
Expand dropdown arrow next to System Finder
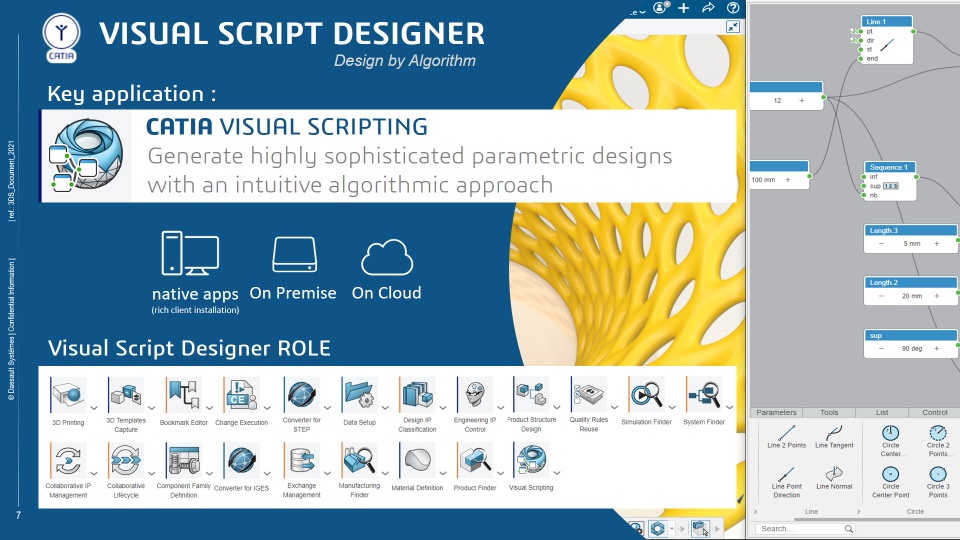click(730, 408)
